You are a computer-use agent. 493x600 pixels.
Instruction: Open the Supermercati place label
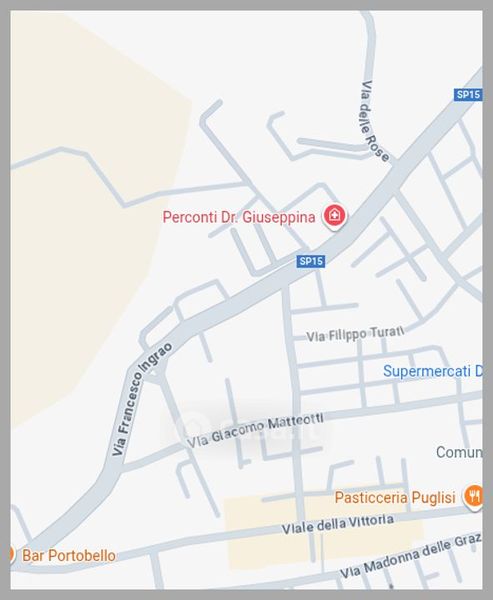click(433, 371)
